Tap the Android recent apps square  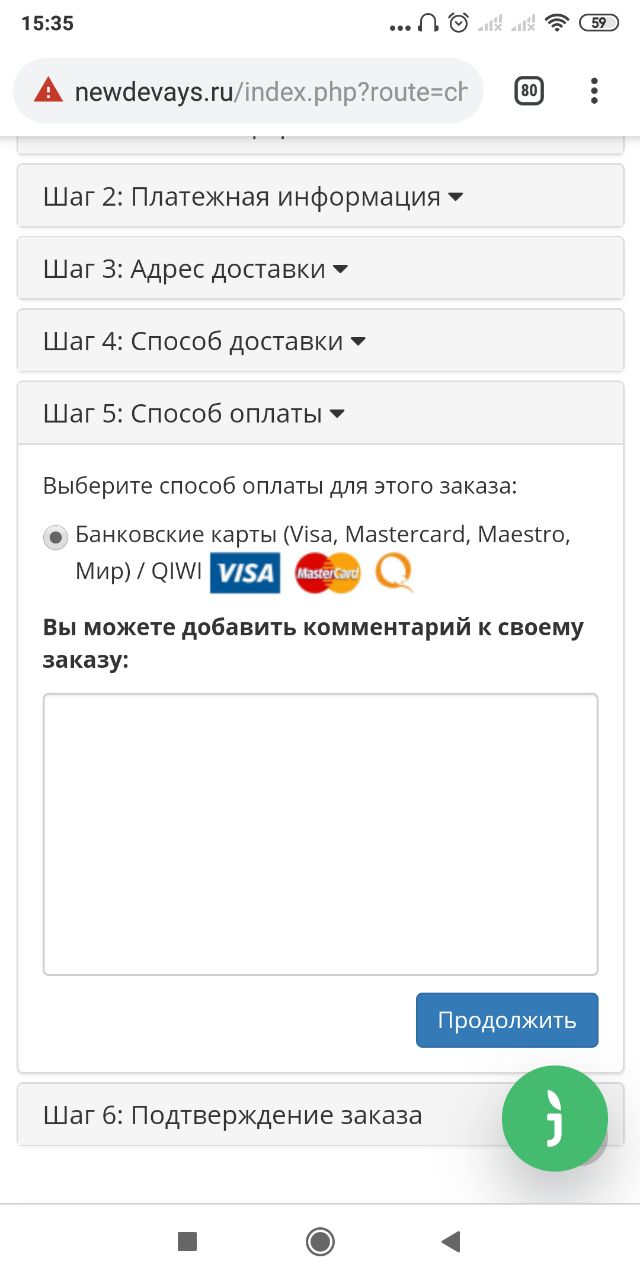click(x=187, y=1242)
